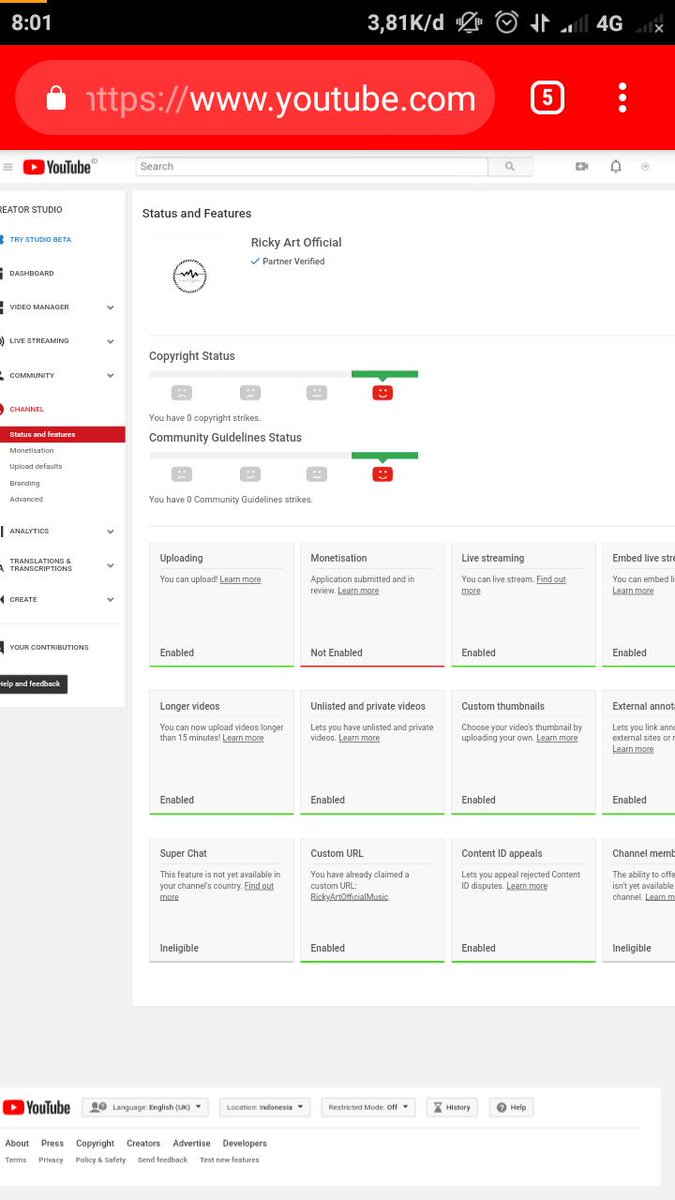Click Learn more in Longer videos card
Image resolution: width=675 pixels, height=1200 pixels.
coord(243,738)
